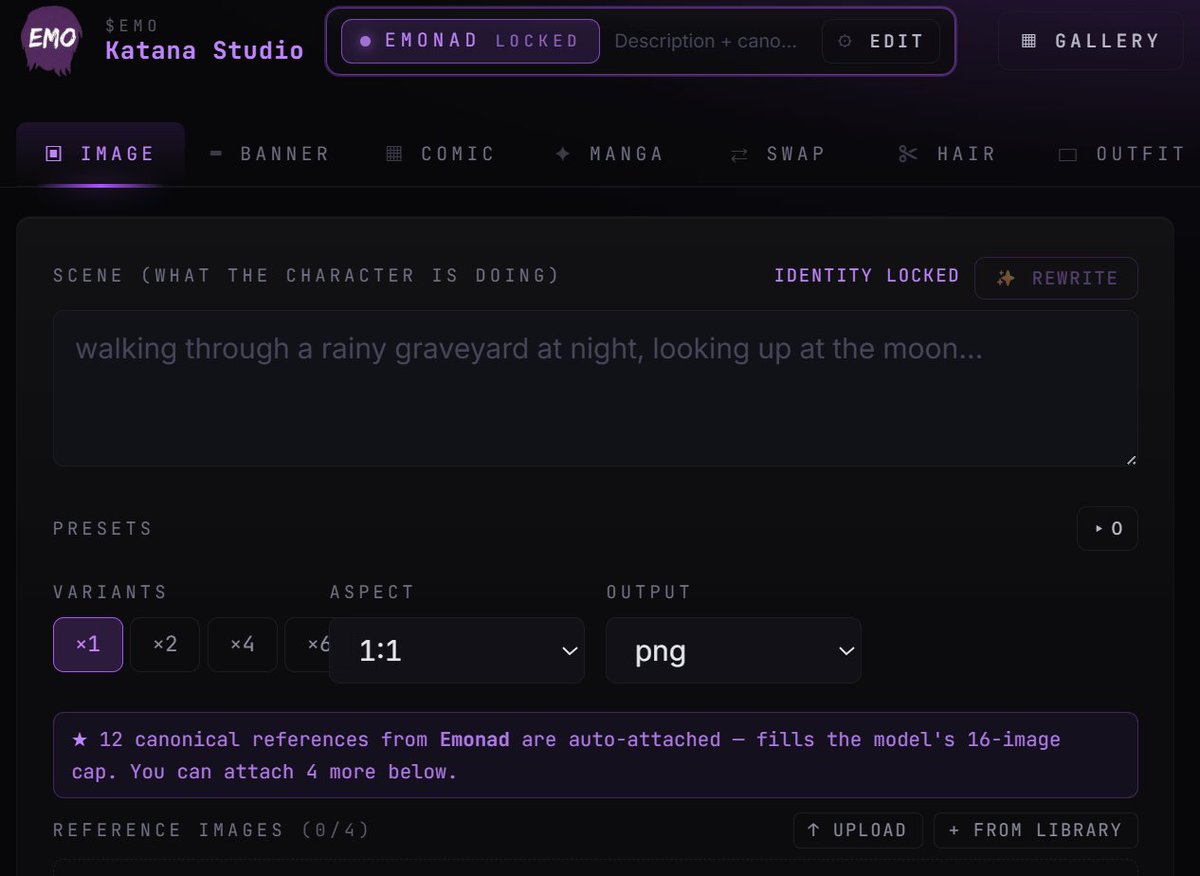Viewport: 1200px width, 876px height.
Task: Switch to the BANNER tab
Action: 270,154
